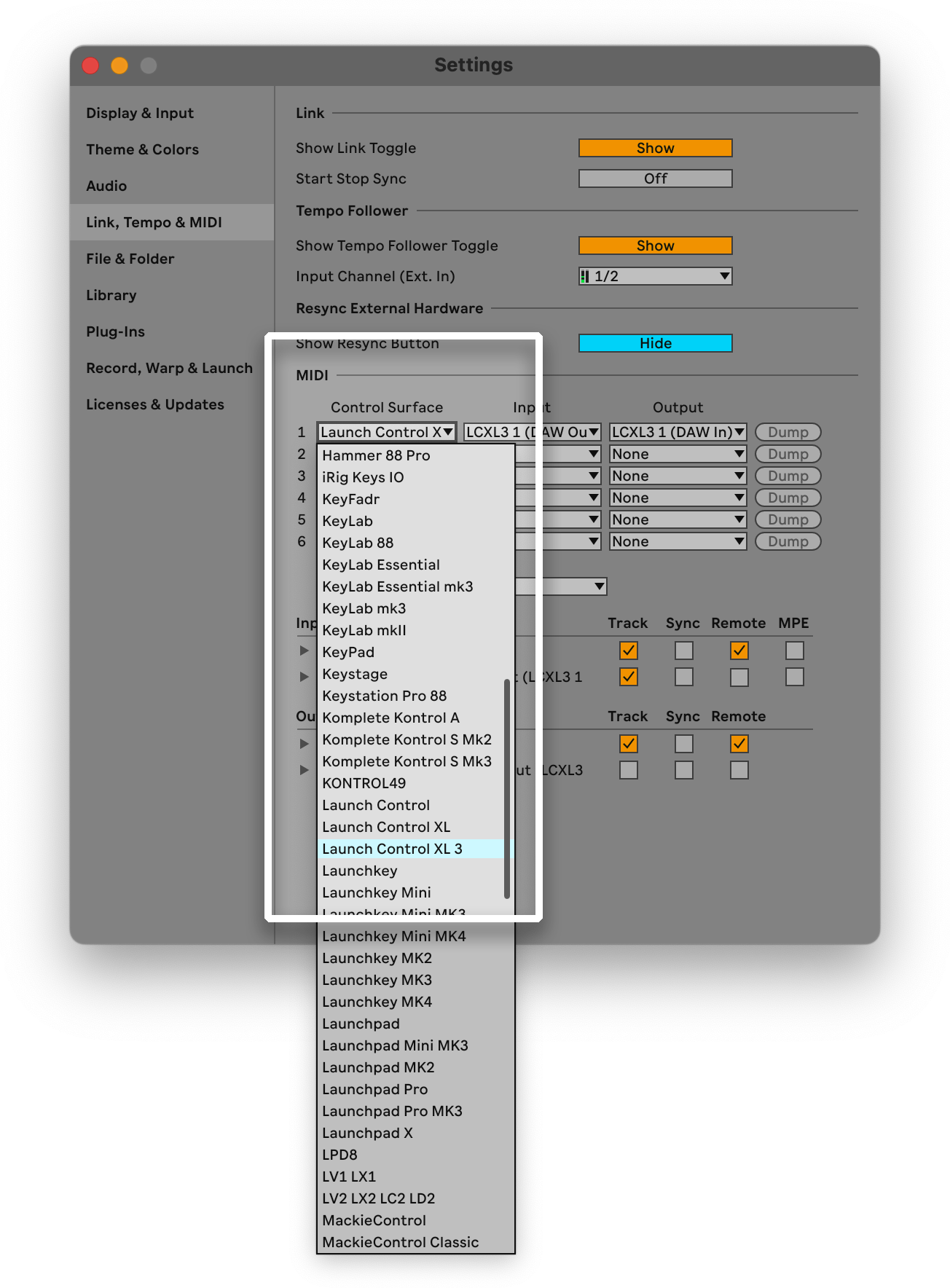Click the Dump button for control surface 6
950x1288 pixels.
[788, 541]
